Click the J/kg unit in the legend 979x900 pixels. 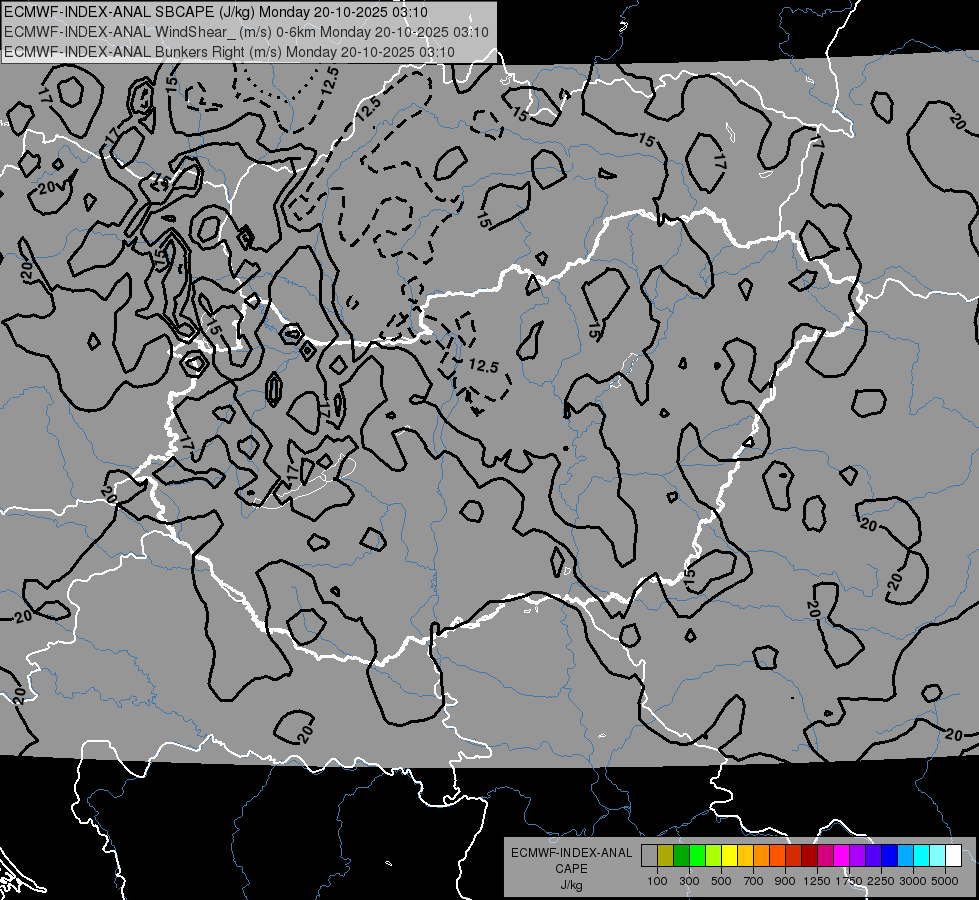coord(571,885)
